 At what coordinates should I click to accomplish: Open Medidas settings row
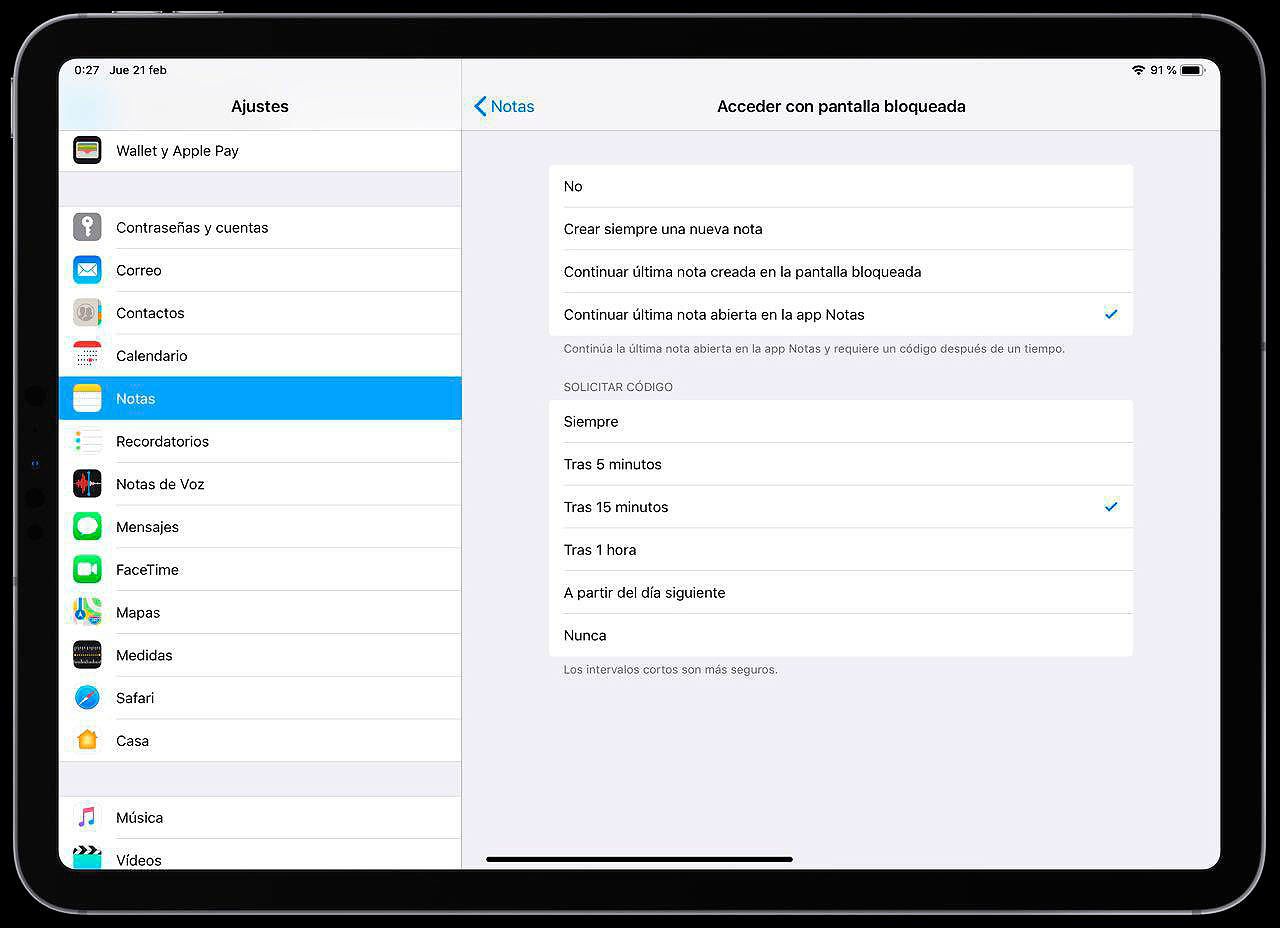coord(260,655)
